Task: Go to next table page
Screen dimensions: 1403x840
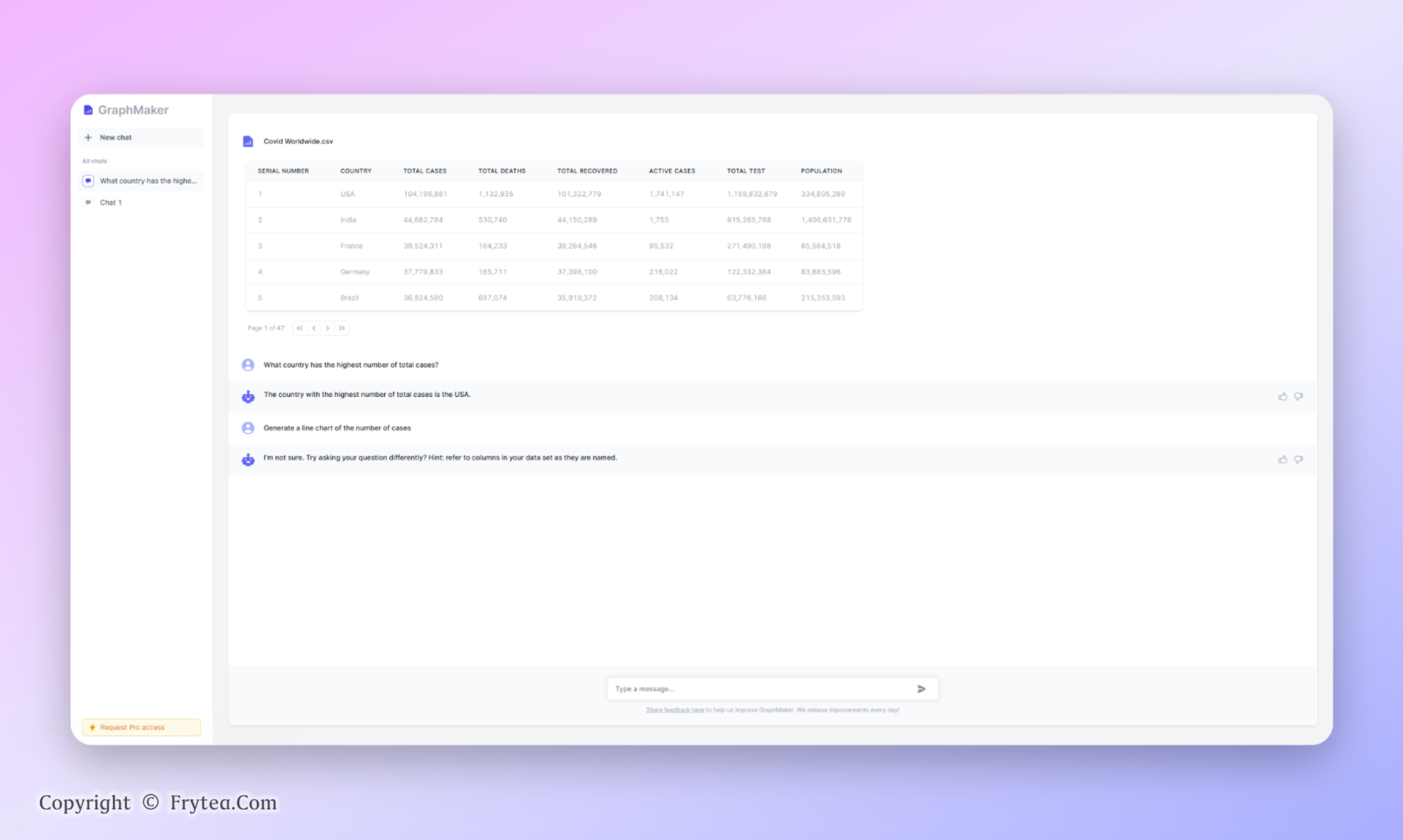Action: coord(328,328)
